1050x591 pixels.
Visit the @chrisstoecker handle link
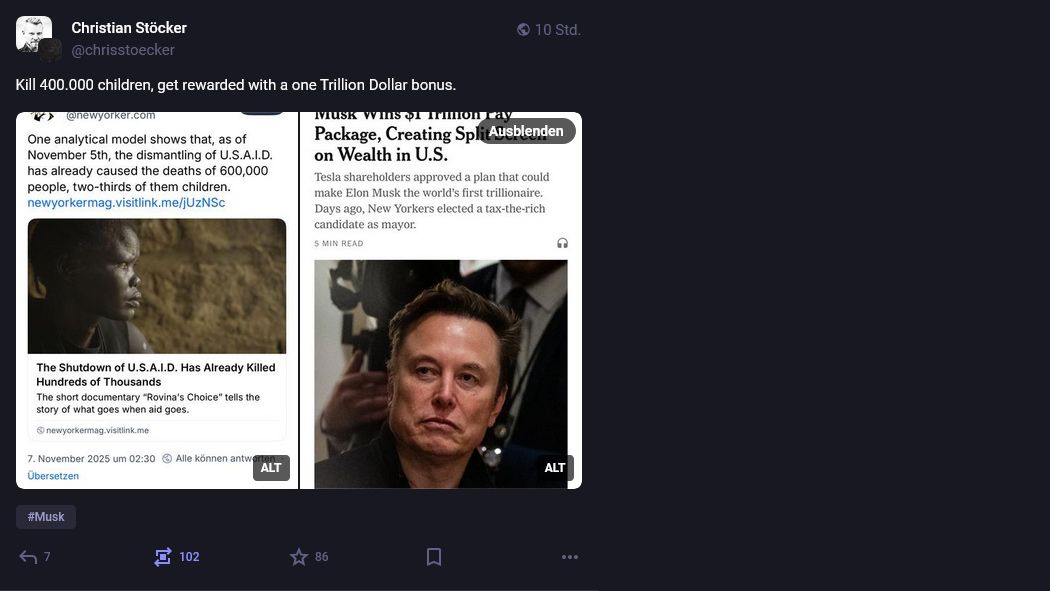point(123,50)
